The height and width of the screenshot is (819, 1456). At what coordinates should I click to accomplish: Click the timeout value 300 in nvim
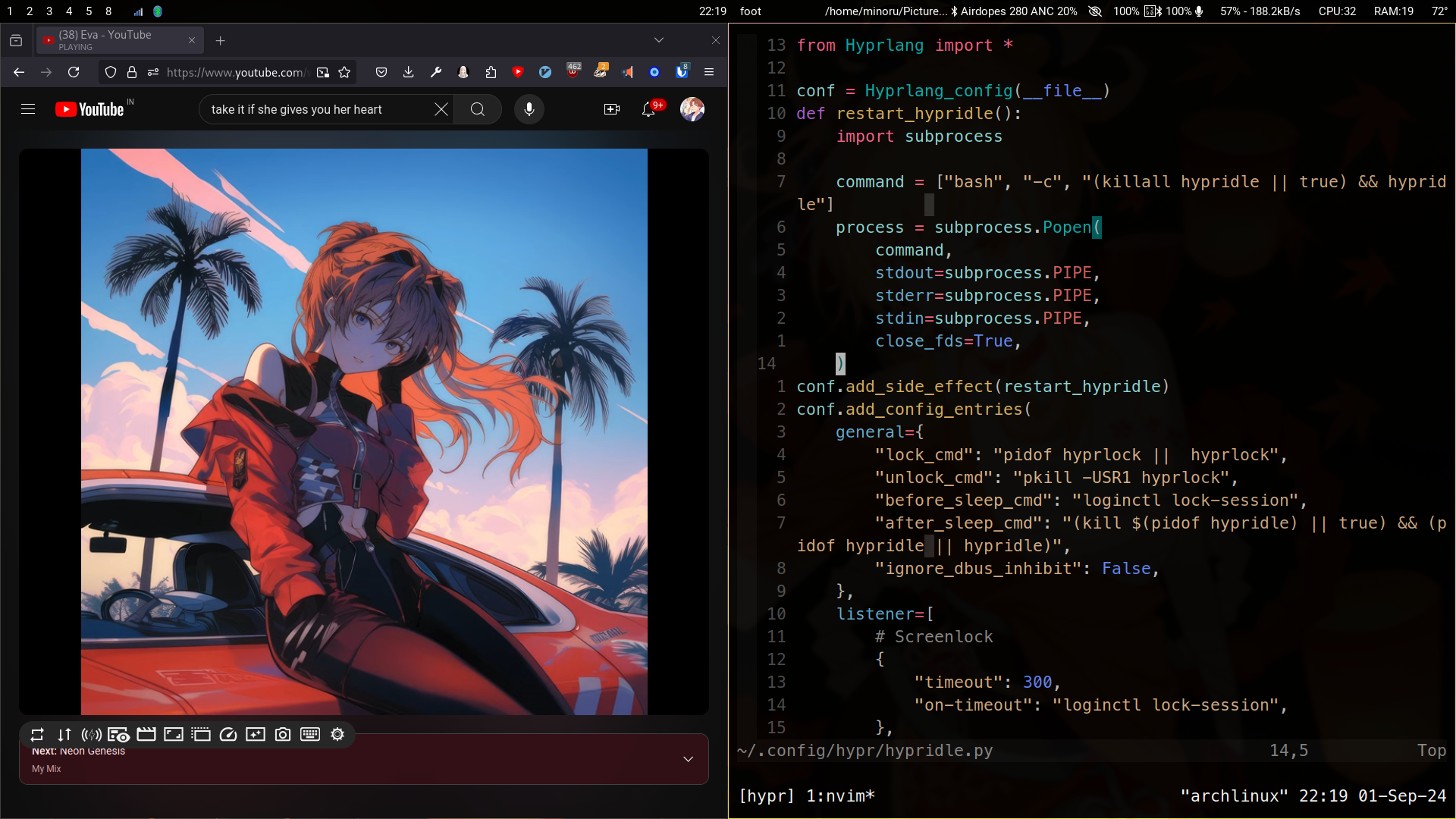1037,682
